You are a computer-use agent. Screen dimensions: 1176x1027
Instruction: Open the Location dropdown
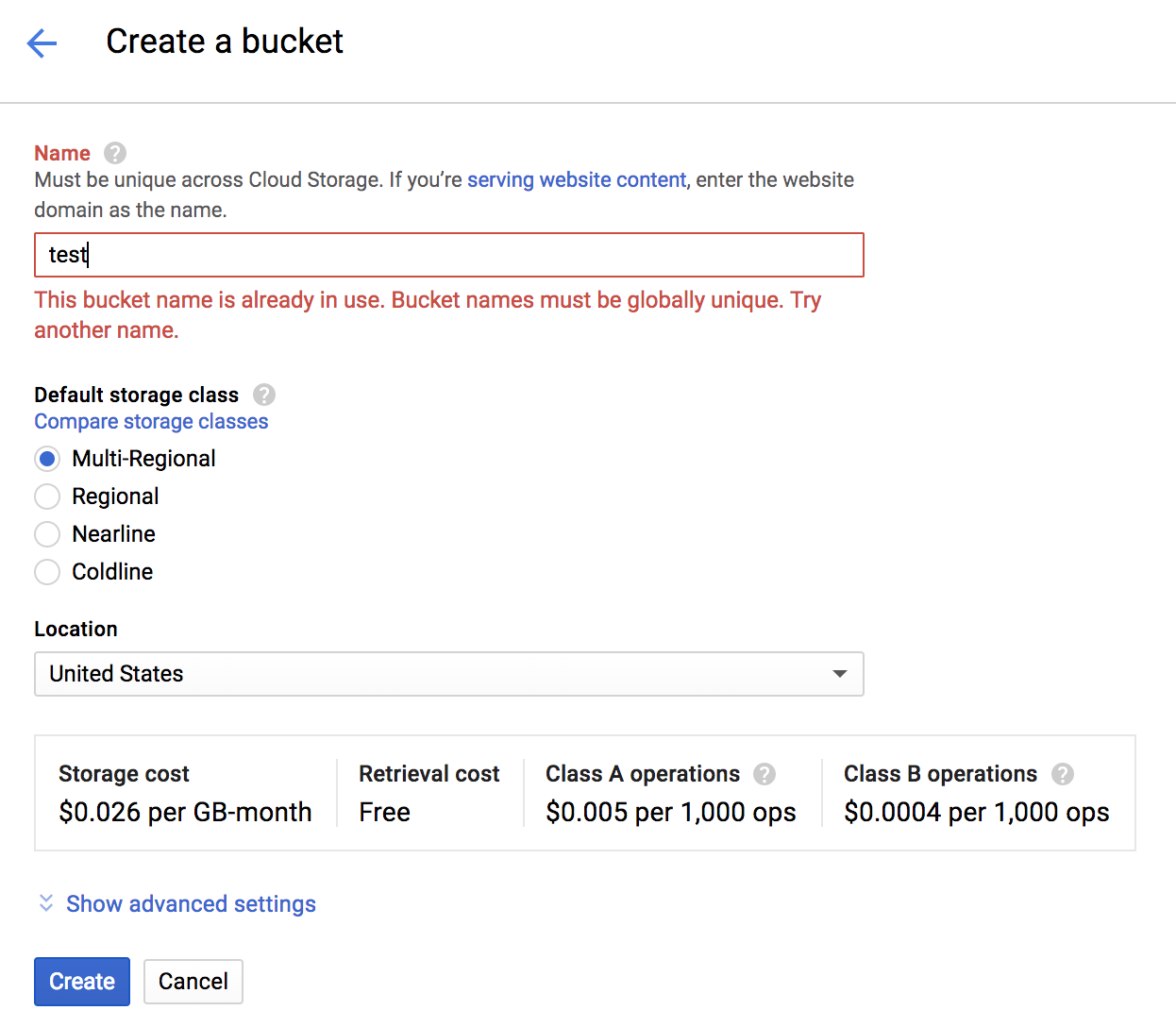pyautogui.click(x=448, y=674)
